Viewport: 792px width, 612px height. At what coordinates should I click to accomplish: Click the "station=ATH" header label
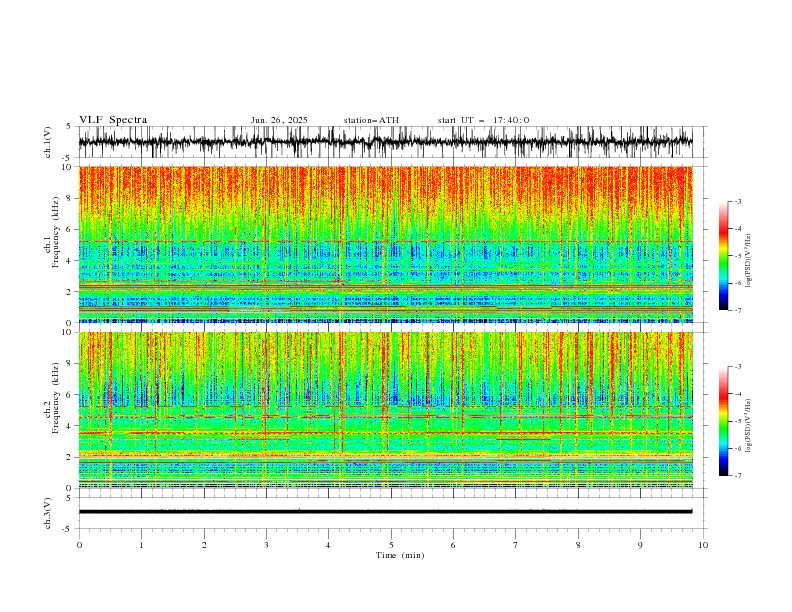coord(371,120)
